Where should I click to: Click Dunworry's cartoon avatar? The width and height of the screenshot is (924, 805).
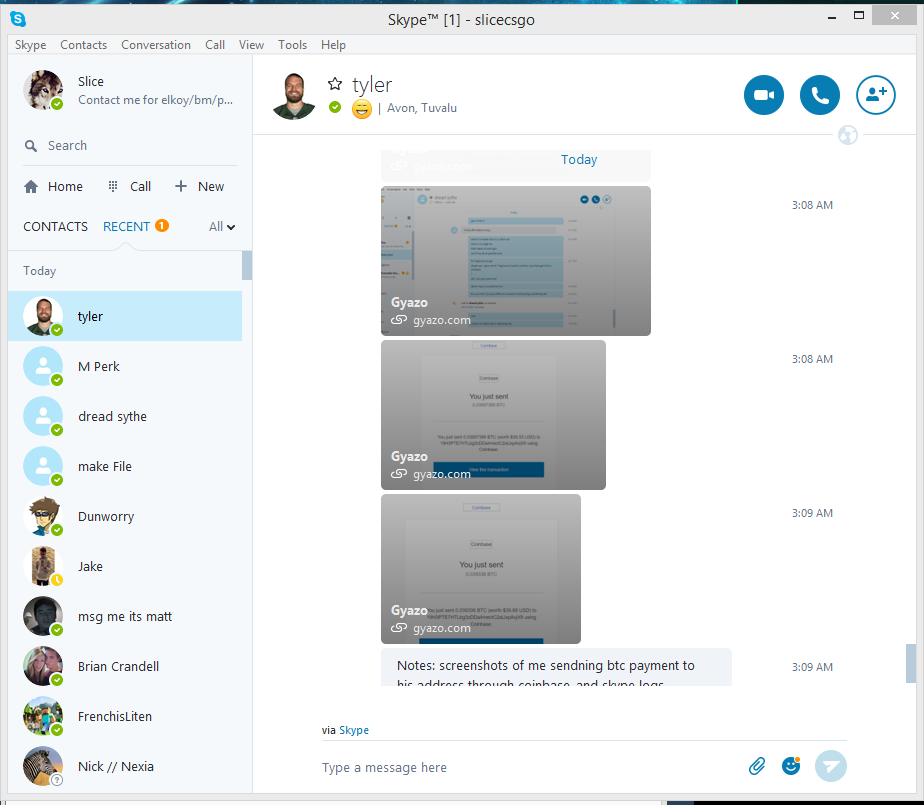coord(43,516)
